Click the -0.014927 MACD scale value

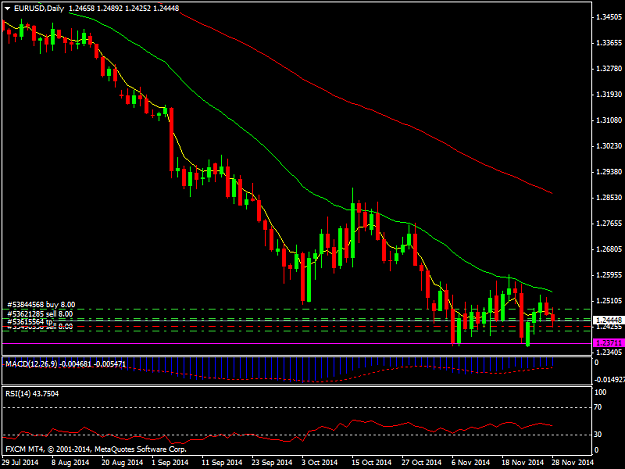pyautogui.click(x=609, y=380)
